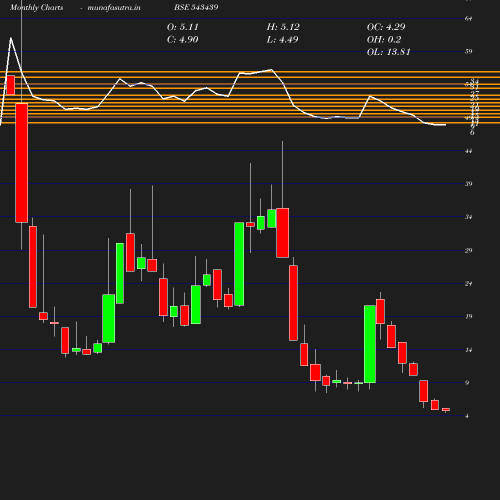Click the 59 price axis label
The image size is (500, 500).
pos(468,51)
